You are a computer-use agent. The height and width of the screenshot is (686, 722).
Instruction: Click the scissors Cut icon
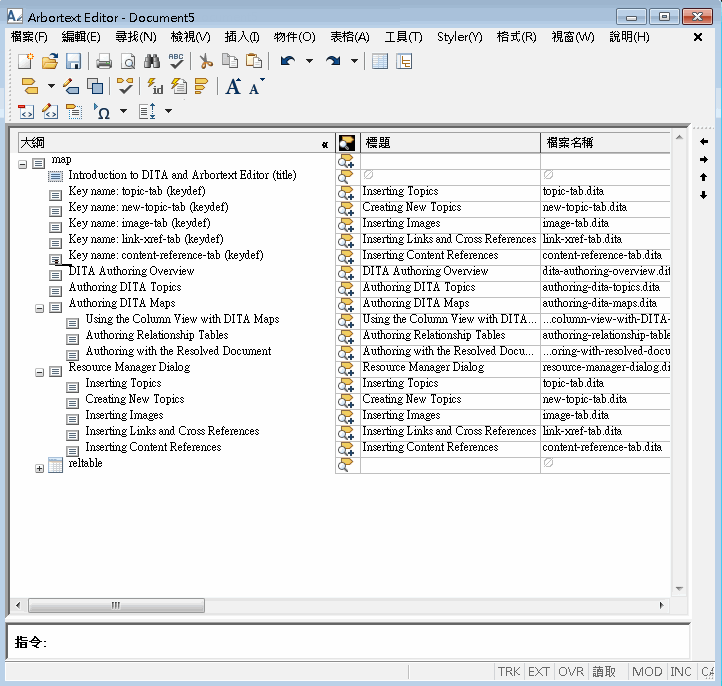pos(206,61)
